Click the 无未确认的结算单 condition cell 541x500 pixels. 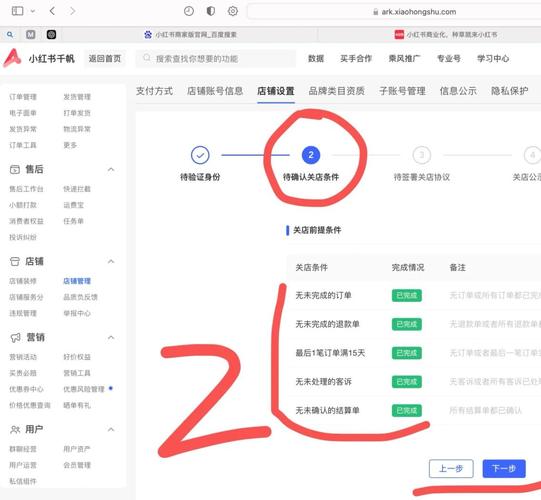pyautogui.click(x=327, y=411)
